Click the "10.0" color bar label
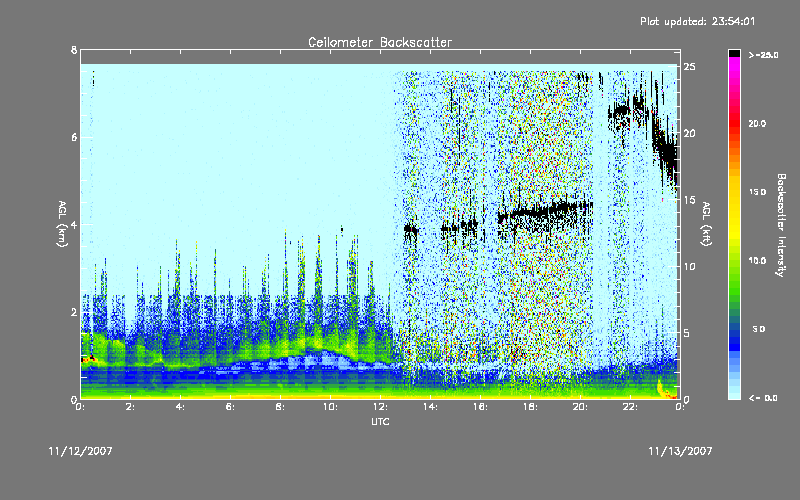 [757, 261]
